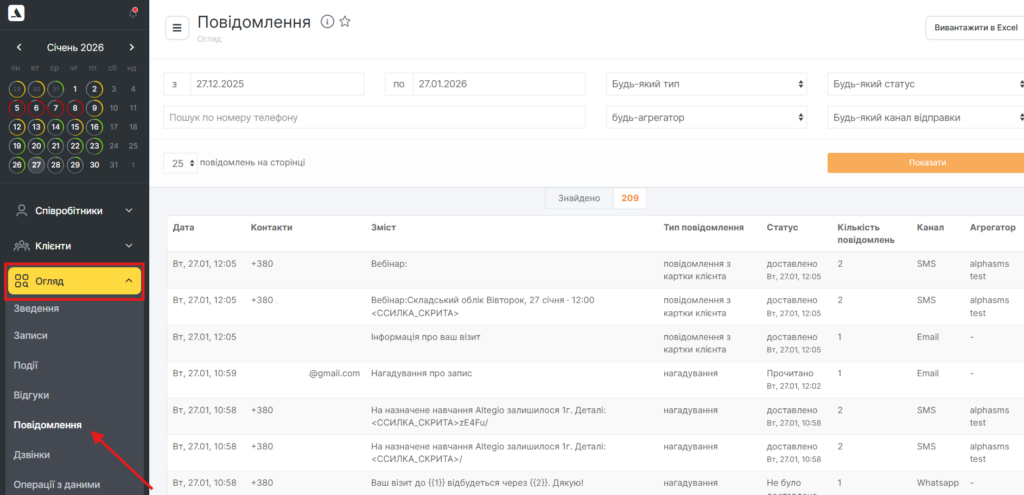
Task: Toggle the hamburger sidebar menu button
Action: tap(176, 28)
